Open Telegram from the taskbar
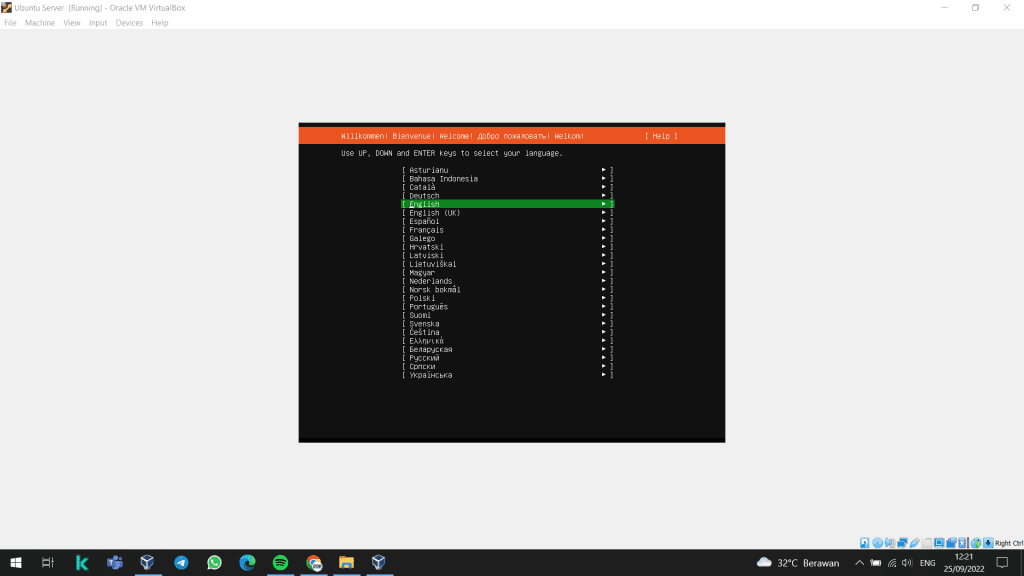Screen dimensions: 1024x576 tap(181, 563)
